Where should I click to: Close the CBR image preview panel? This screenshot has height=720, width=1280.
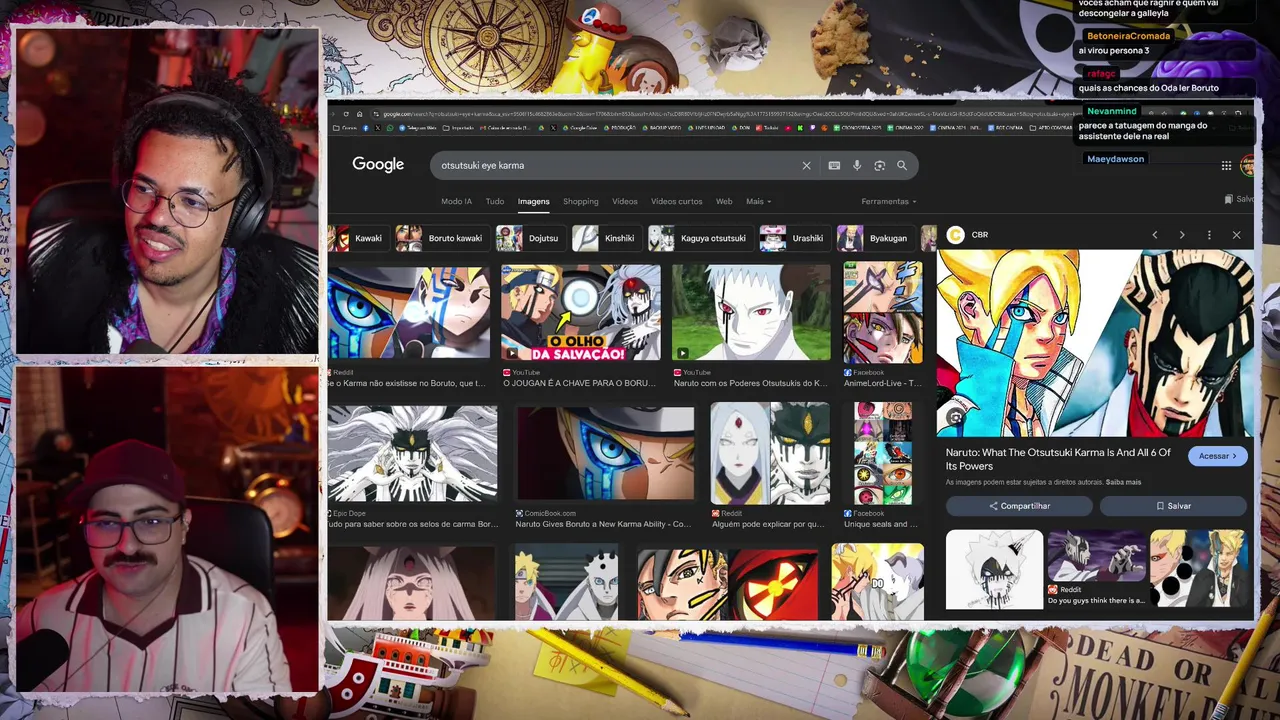click(1236, 235)
